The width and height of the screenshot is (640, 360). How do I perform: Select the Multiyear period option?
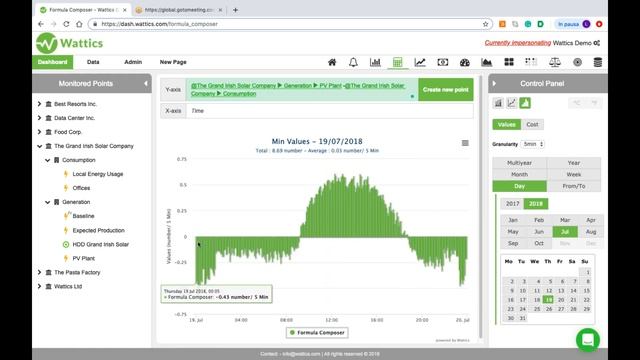pos(519,163)
